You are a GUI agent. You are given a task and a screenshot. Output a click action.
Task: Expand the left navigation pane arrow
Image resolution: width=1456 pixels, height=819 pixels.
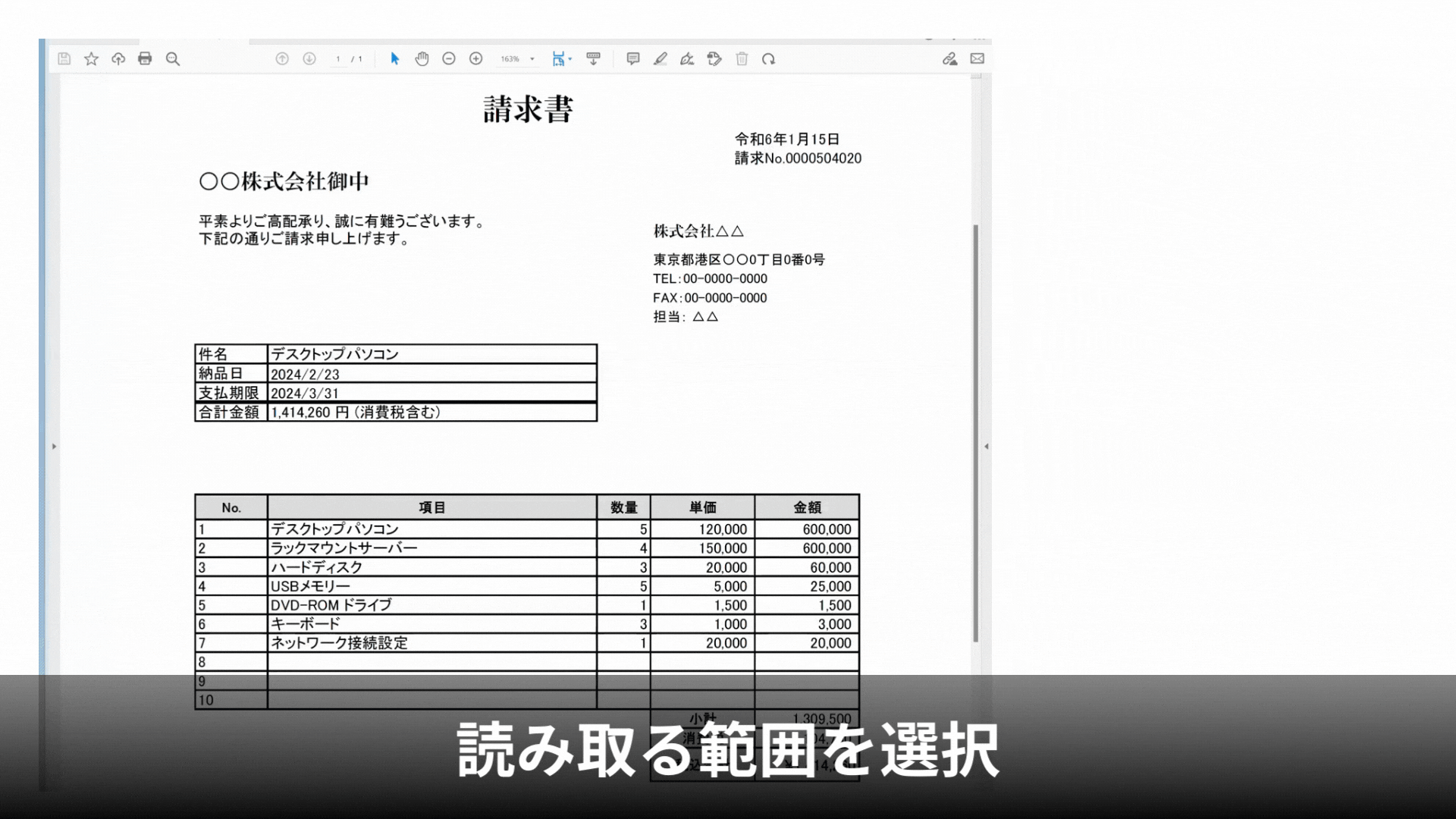click(54, 447)
